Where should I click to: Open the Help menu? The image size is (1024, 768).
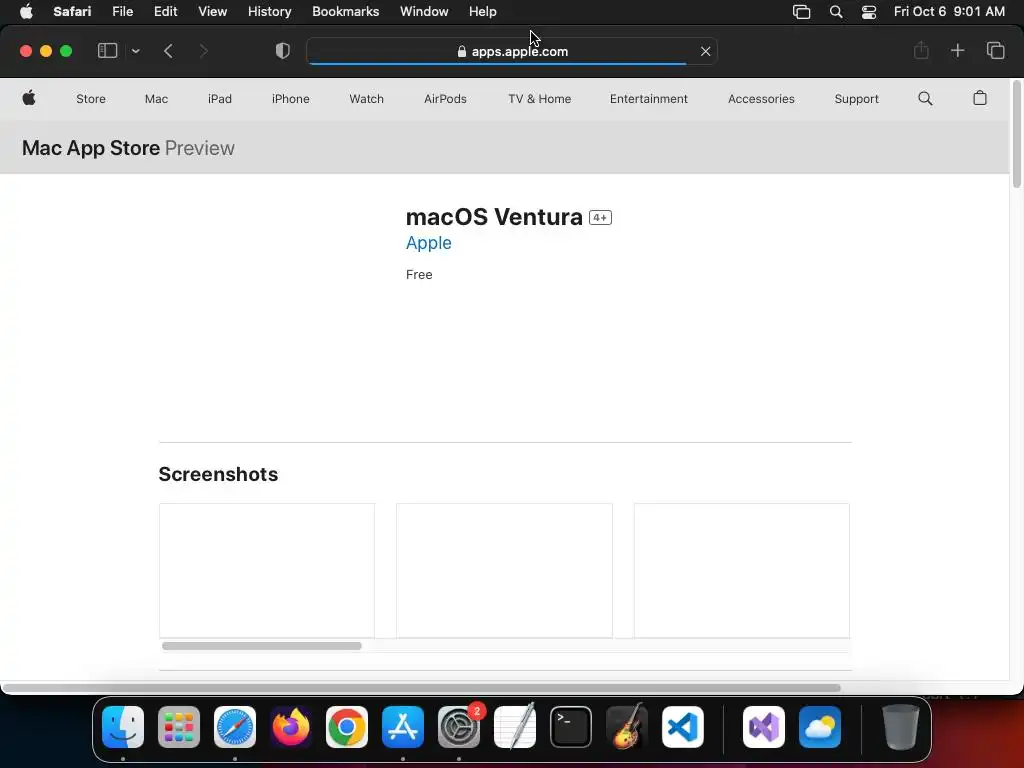483,12
